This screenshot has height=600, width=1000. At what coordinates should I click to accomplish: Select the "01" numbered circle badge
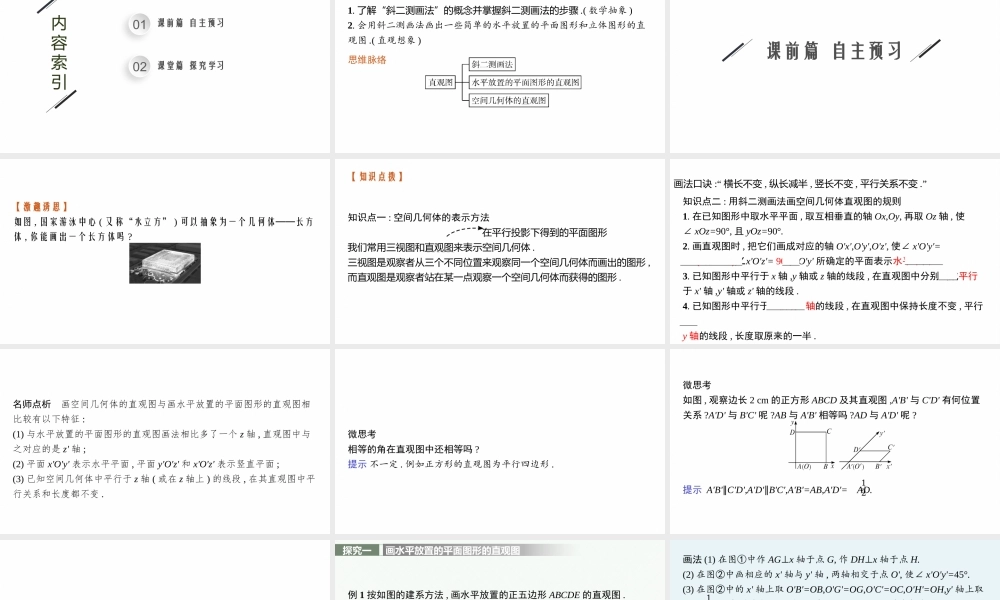(137, 24)
